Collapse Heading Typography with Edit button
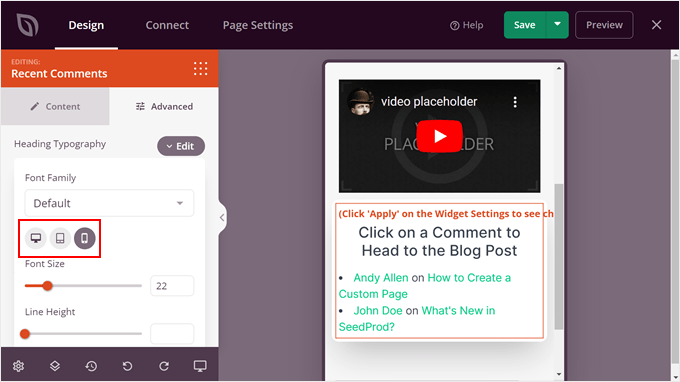Image resolution: width=680 pixels, height=382 pixels. [181, 146]
